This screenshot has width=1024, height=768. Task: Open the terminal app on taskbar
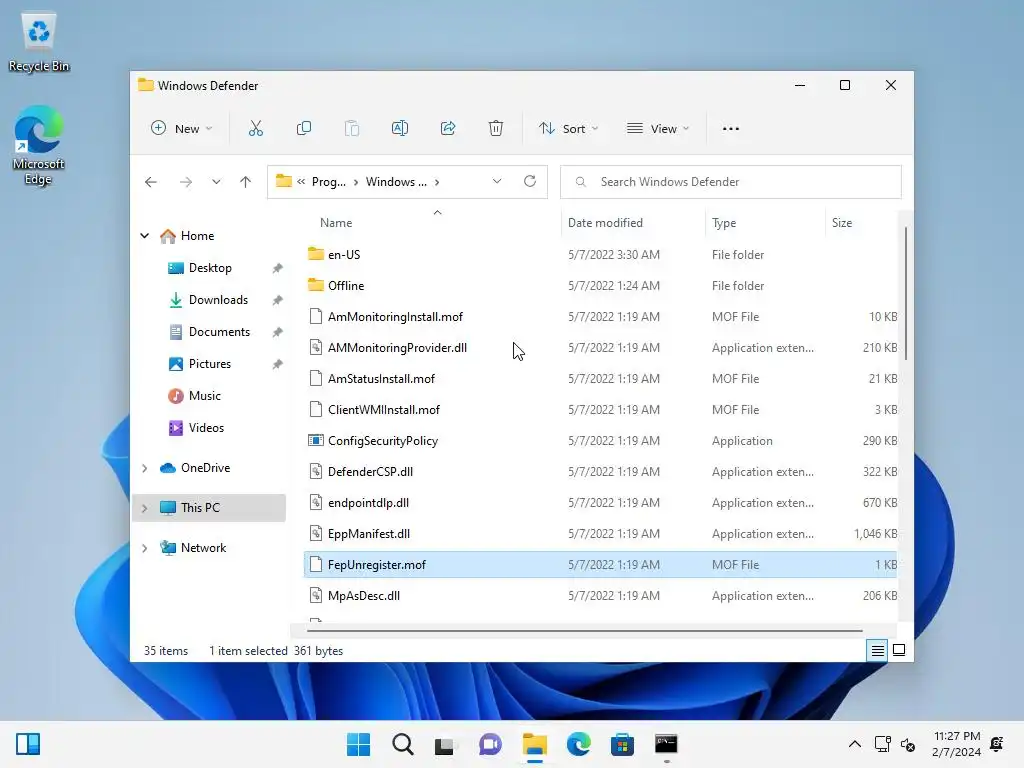(666, 744)
